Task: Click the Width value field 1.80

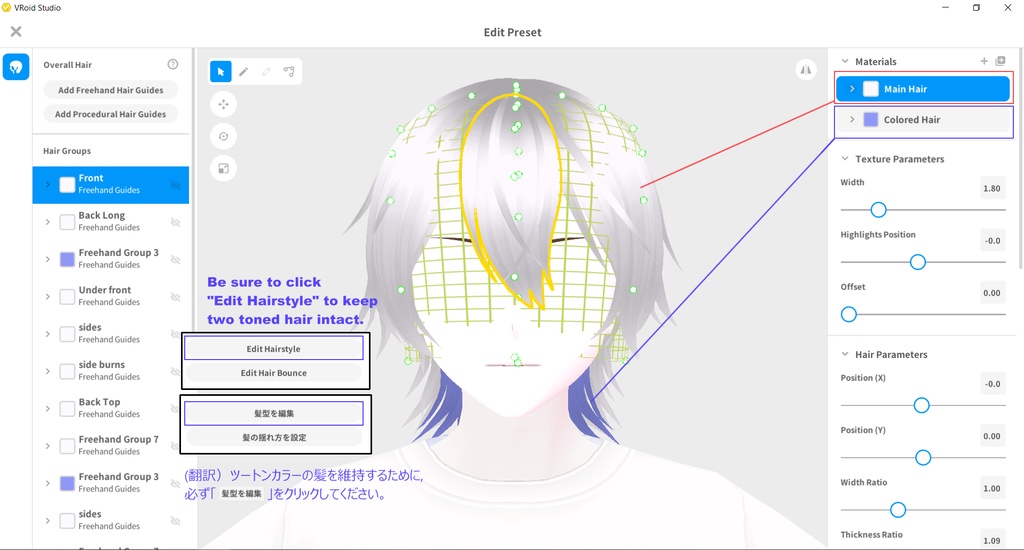Action: (992, 188)
